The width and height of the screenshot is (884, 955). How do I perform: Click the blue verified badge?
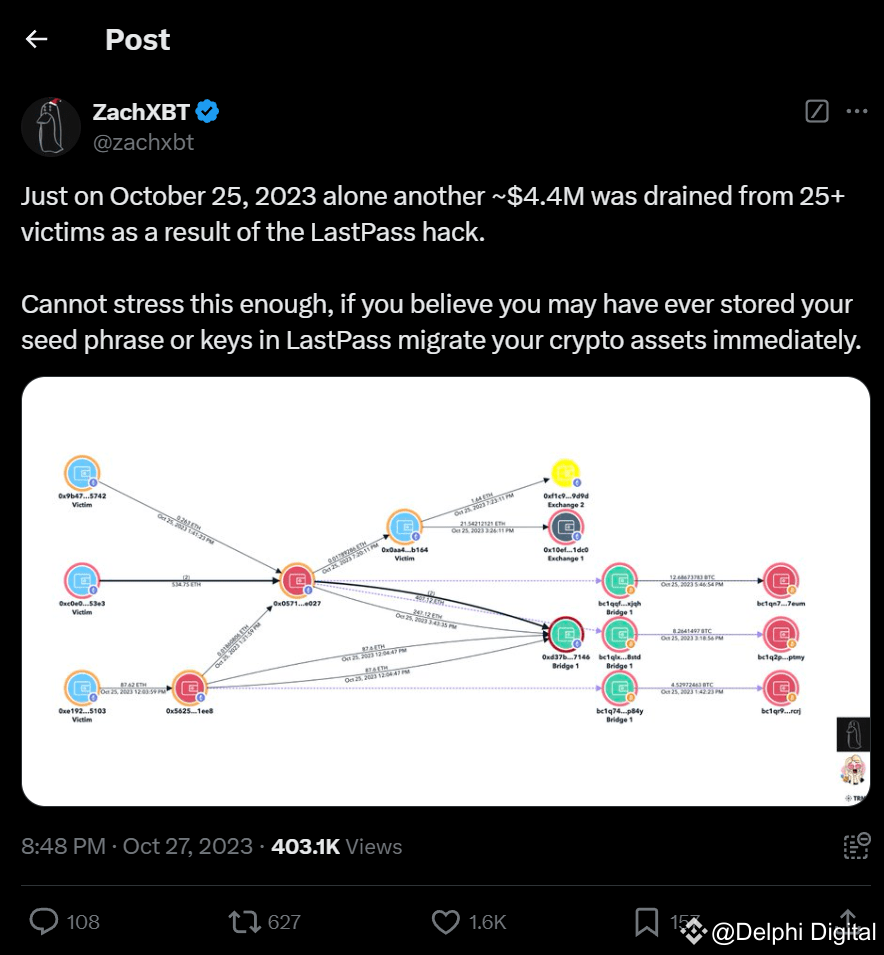pyautogui.click(x=208, y=112)
